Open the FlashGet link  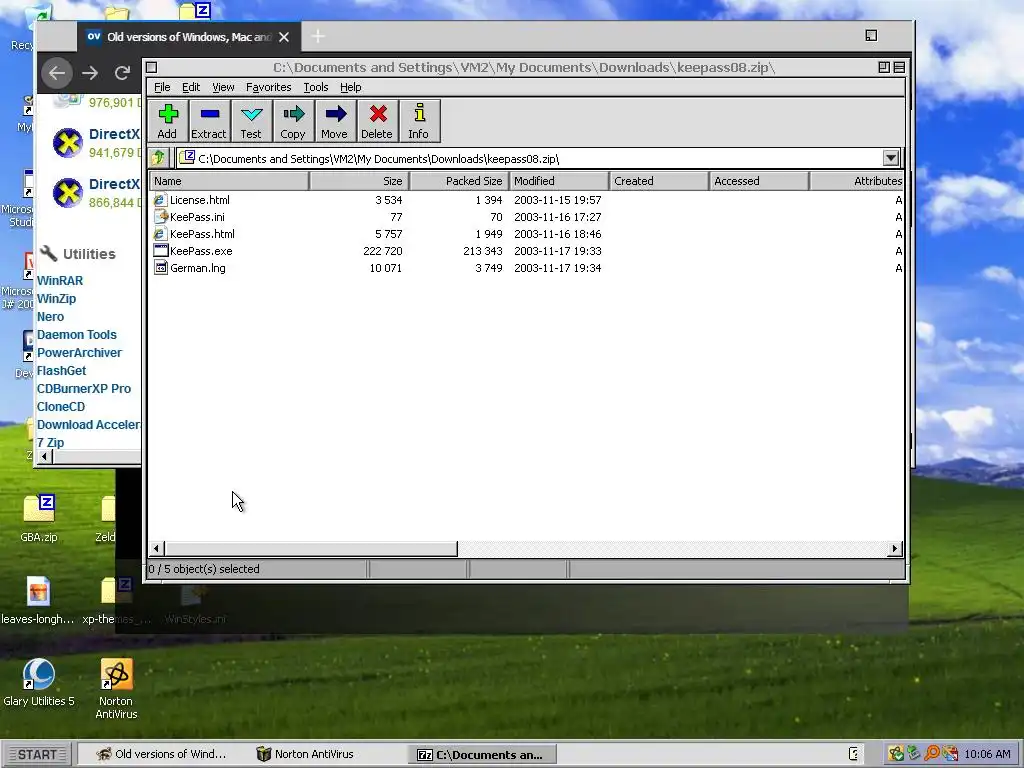click(61, 370)
